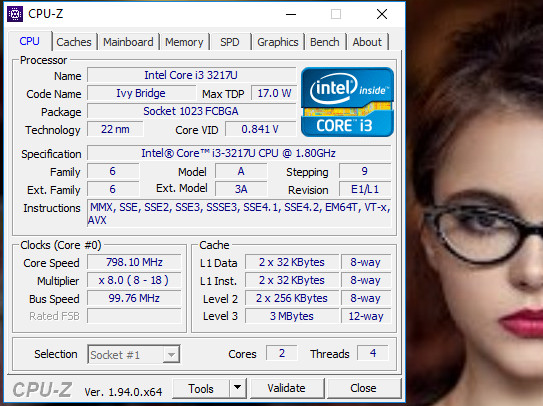Click the Multiplier value 'x 8.0 ( 8 - 18 )'
This screenshot has height=406, width=543.
[134, 280]
